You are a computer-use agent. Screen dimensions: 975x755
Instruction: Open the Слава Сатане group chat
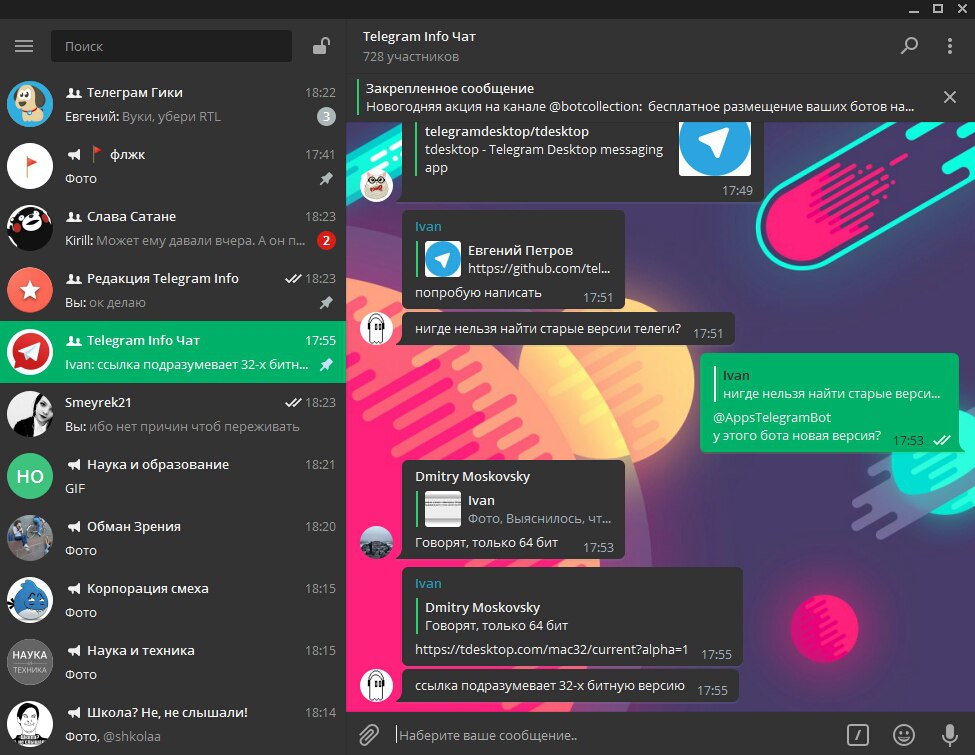click(173, 228)
